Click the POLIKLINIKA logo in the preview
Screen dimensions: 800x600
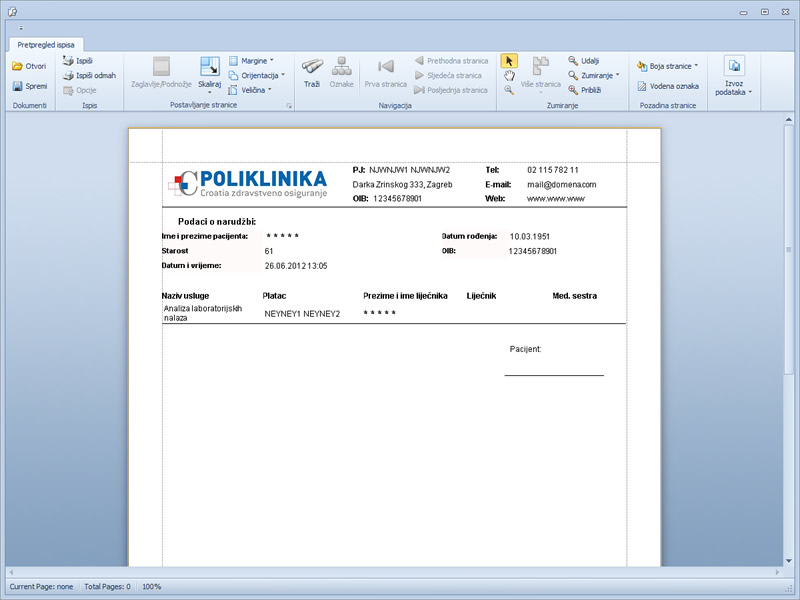(x=248, y=184)
